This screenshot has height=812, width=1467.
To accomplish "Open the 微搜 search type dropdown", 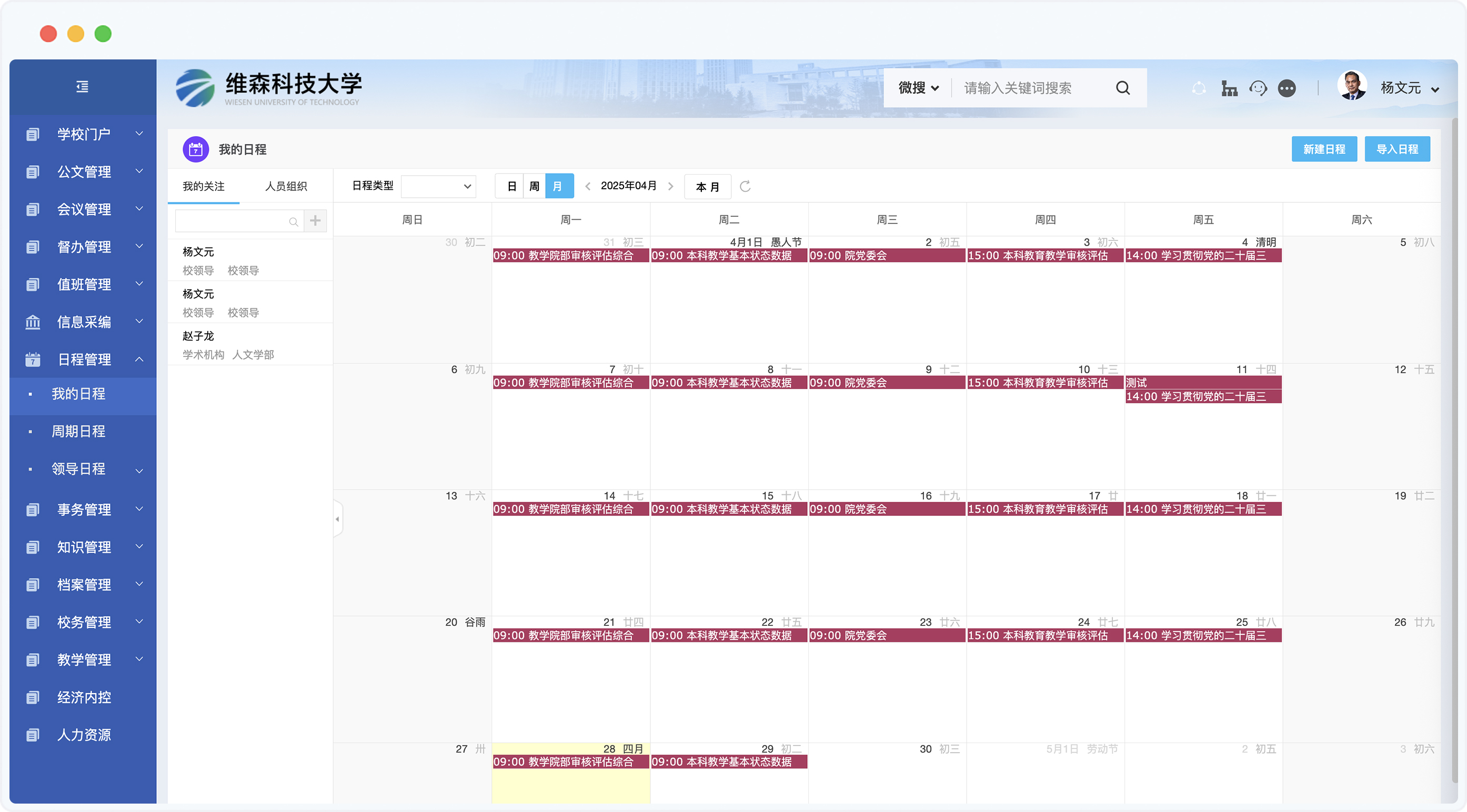I will (918, 88).
